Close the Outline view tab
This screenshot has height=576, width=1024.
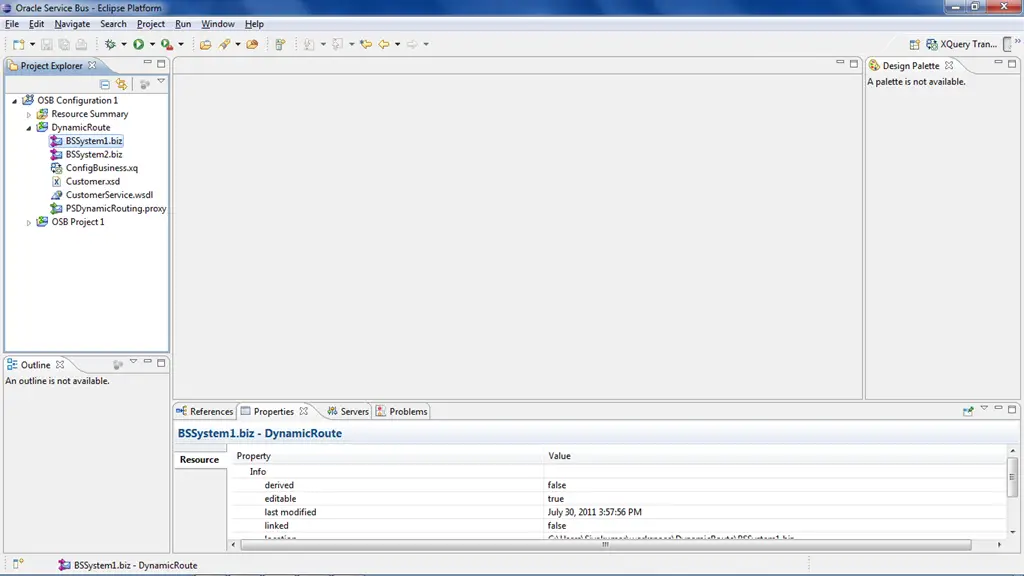click(x=59, y=364)
